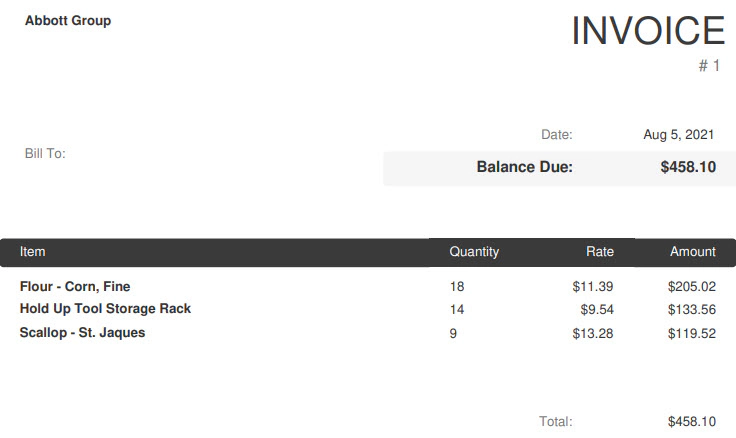The height and width of the screenshot is (438, 736).
Task: Click quantity 18 for Flour row
Action: point(457,286)
